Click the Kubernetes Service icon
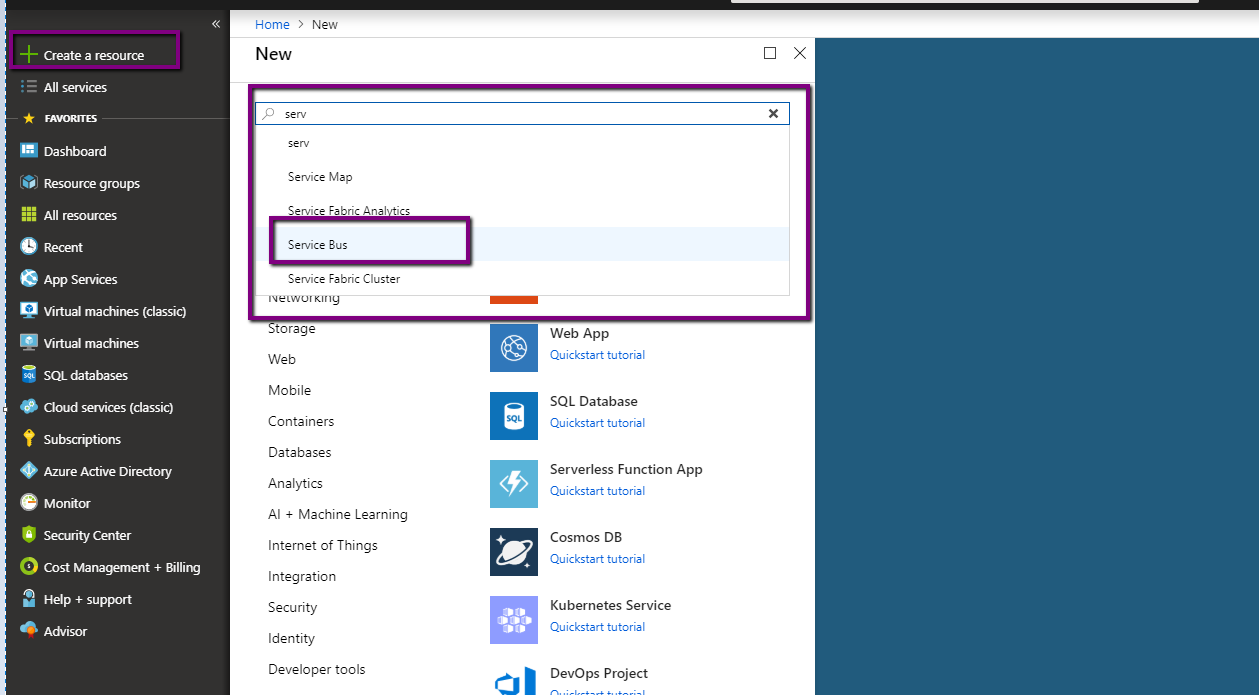Image resolution: width=1259 pixels, height=695 pixels. pyautogui.click(x=514, y=620)
